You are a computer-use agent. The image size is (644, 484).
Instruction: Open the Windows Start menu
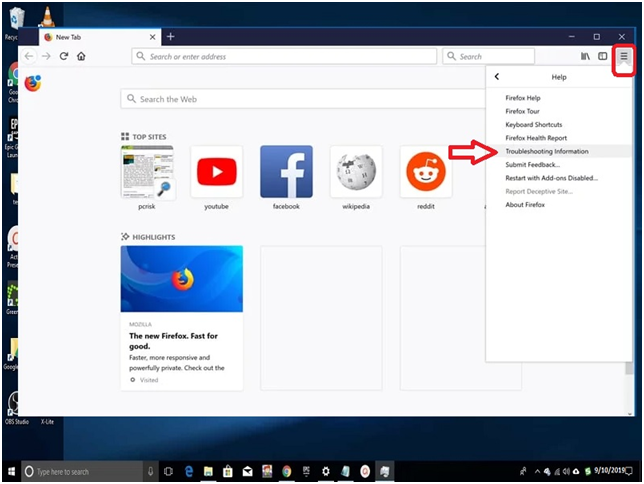pyautogui.click(x=12, y=471)
